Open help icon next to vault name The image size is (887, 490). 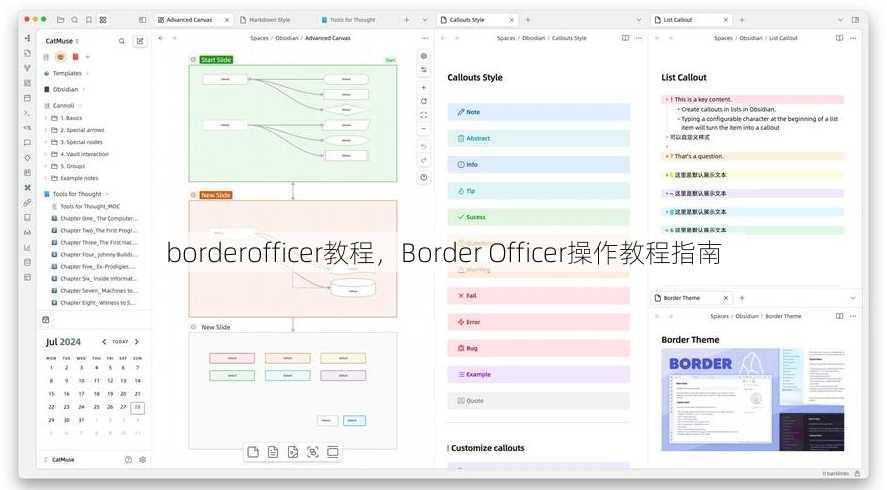point(128,459)
